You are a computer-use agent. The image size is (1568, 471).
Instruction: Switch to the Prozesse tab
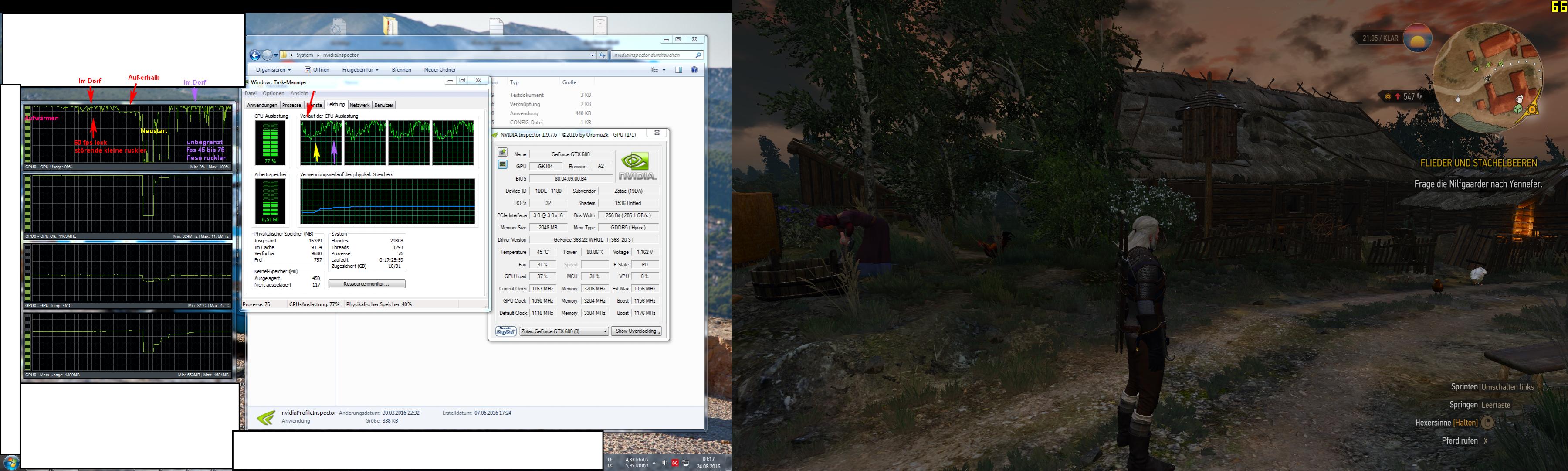click(x=291, y=106)
